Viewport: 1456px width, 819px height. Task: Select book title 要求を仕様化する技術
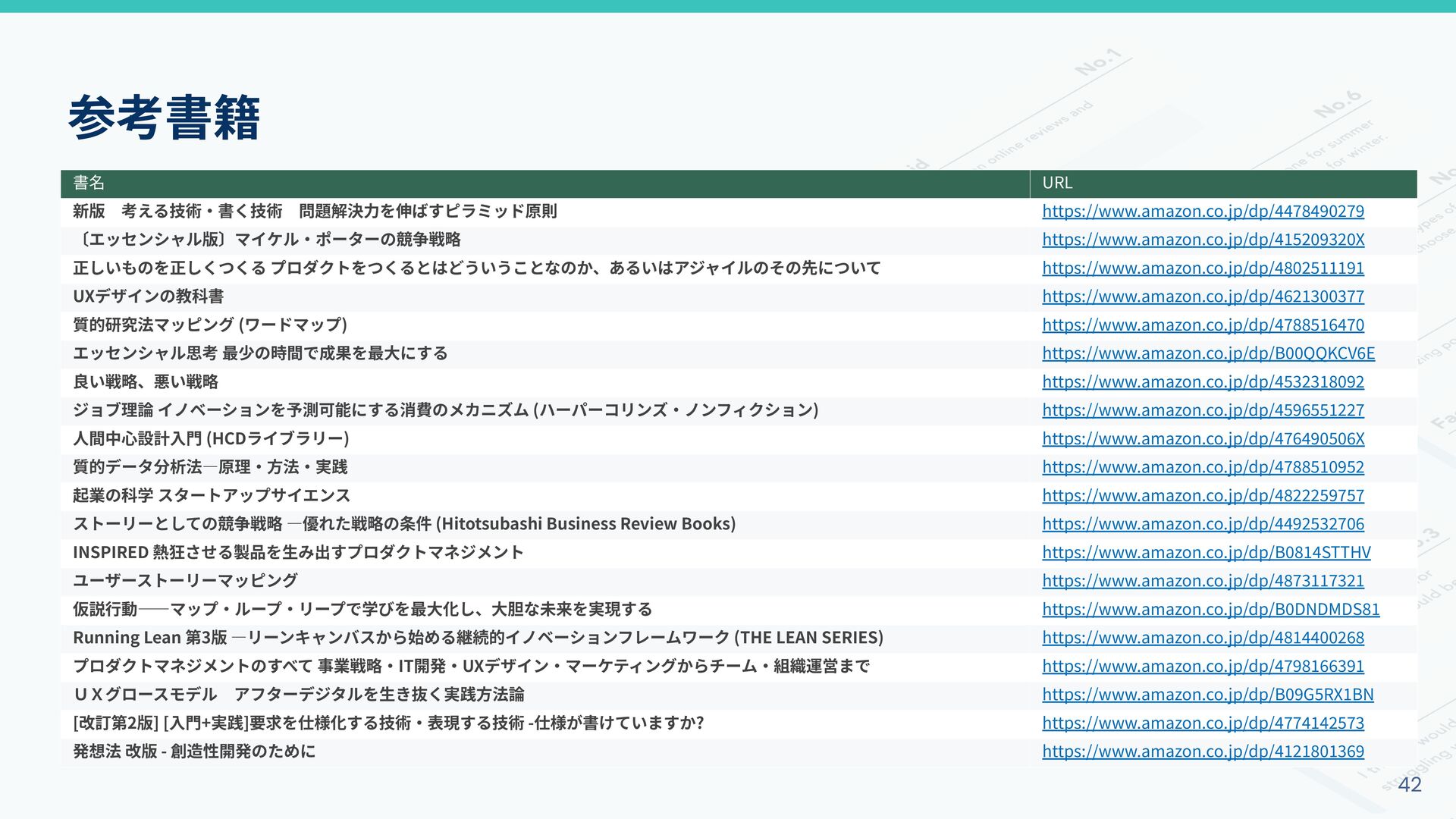[388, 723]
